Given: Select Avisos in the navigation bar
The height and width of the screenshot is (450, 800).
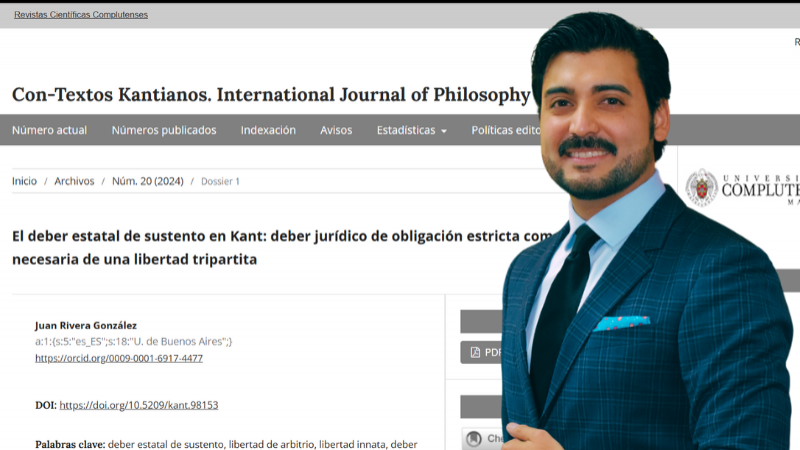Looking at the screenshot, I should [336, 130].
